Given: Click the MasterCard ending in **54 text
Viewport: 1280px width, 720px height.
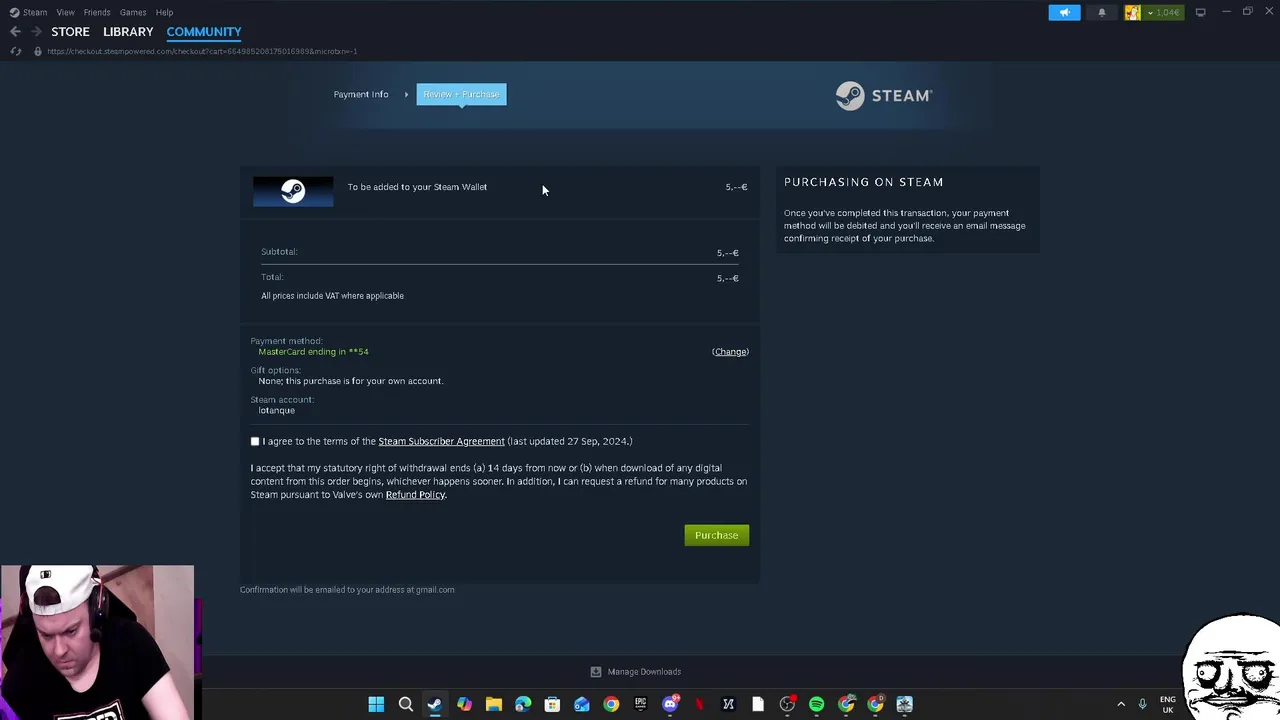Looking at the screenshot, I should (313, 352).
